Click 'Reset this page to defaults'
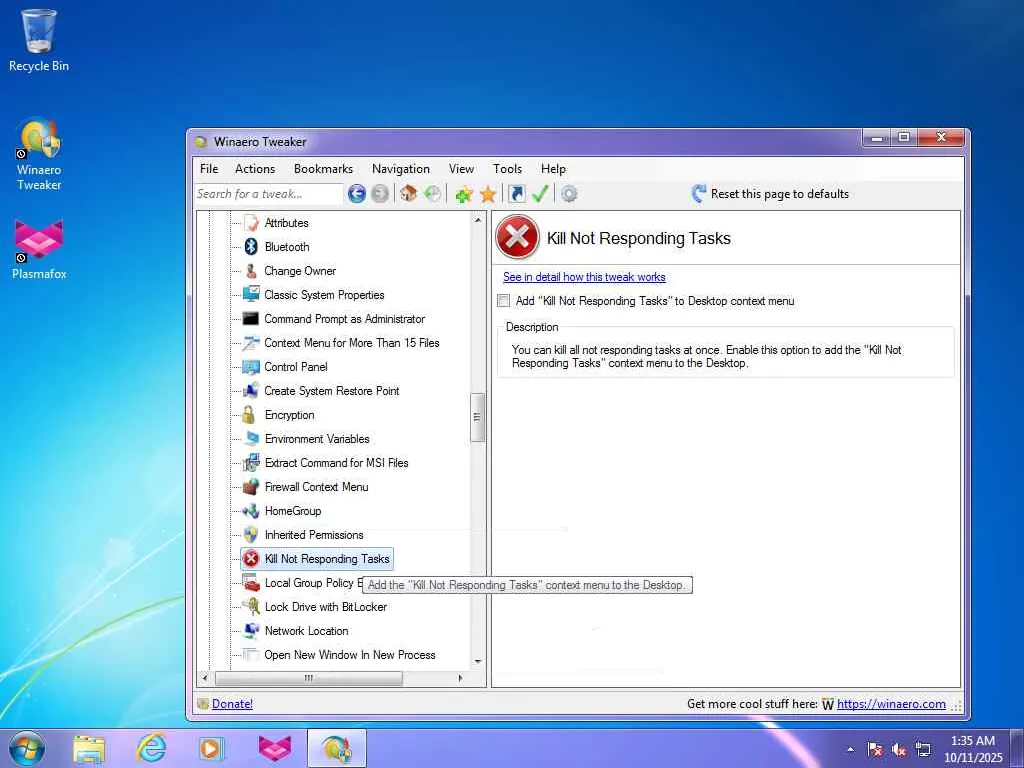 780,194
